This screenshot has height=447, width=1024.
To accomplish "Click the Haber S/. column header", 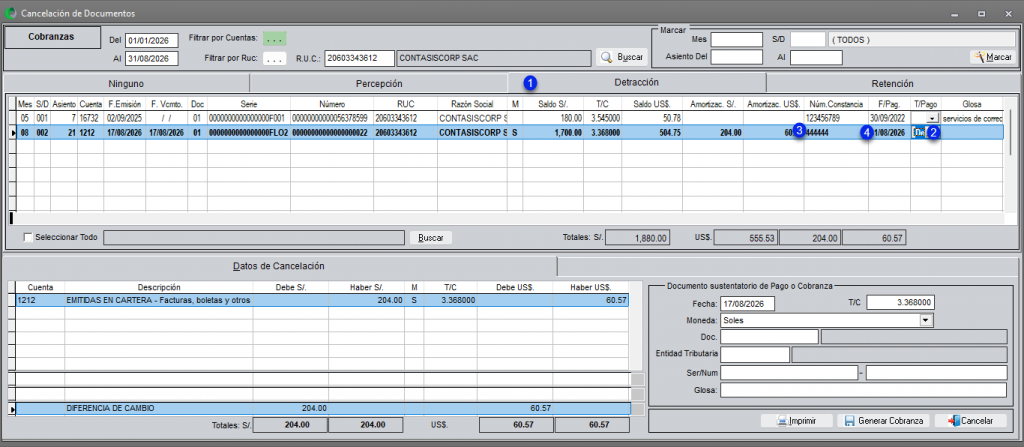I will [x=366, y=287].
